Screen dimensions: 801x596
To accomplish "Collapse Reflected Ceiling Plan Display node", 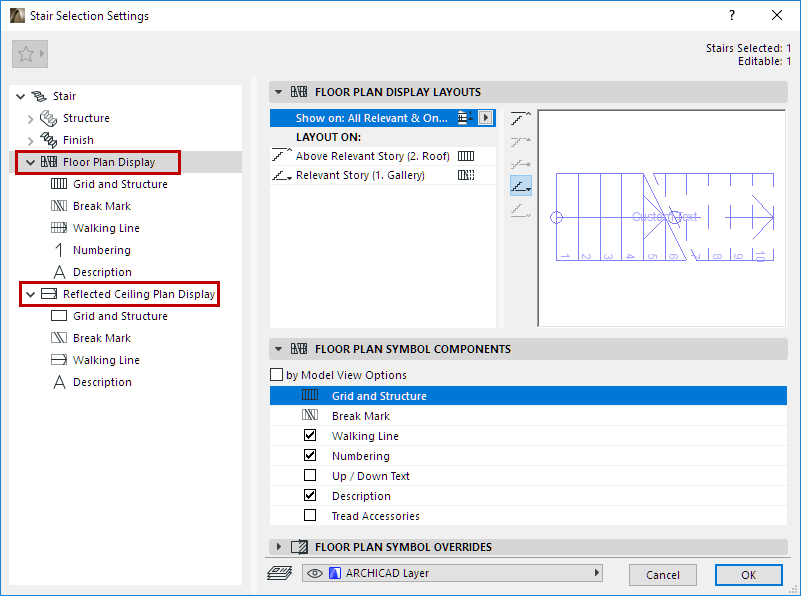I will coord(31,294).
